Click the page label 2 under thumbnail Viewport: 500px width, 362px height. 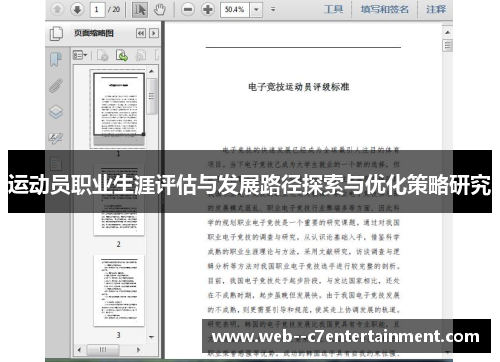pos(118,244)
